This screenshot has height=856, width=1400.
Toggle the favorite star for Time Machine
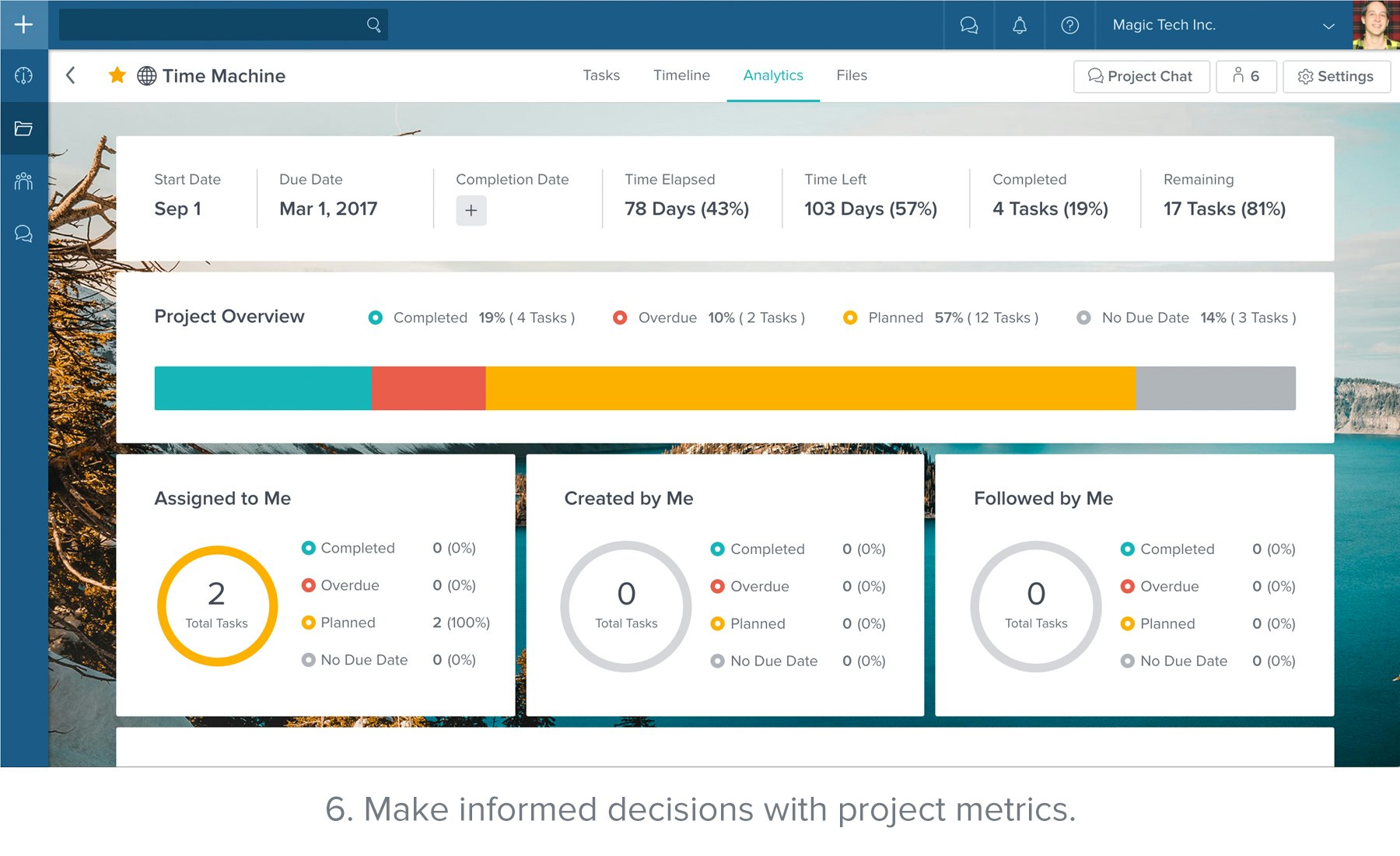(x=117, y=75)
